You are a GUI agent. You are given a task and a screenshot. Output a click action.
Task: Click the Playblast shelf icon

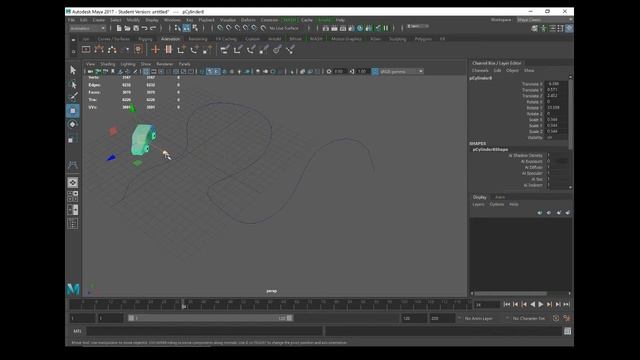[86, 49]
